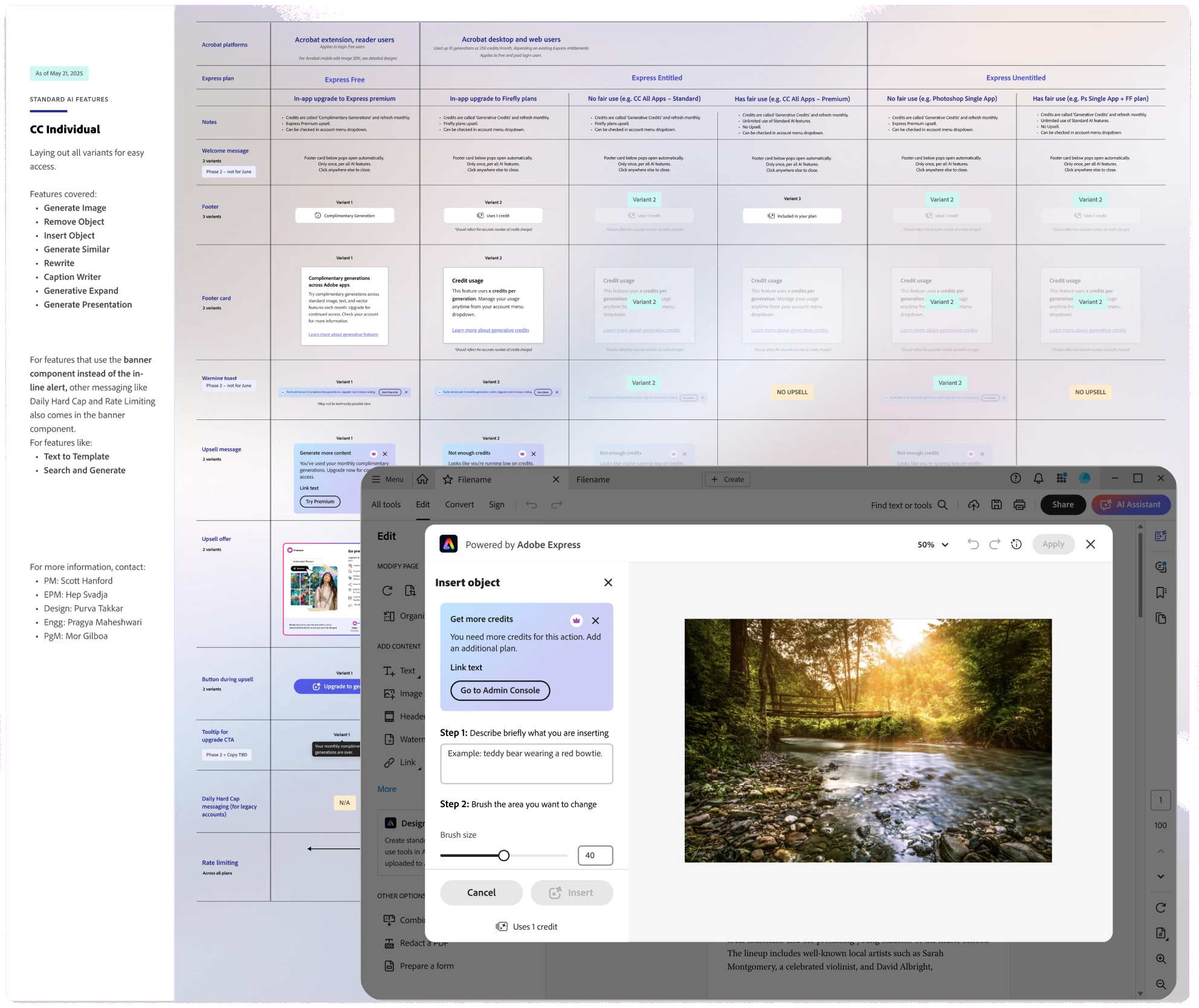Click the Share button

tap(1063, 505)
